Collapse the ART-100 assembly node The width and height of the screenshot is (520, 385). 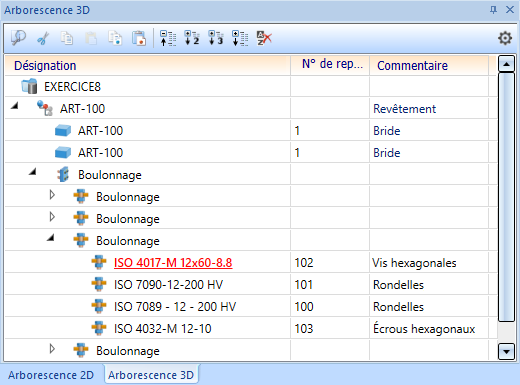14,106
